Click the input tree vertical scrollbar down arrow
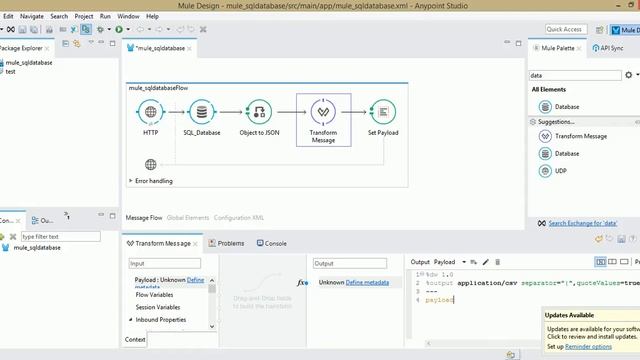 tap(212, 326)
